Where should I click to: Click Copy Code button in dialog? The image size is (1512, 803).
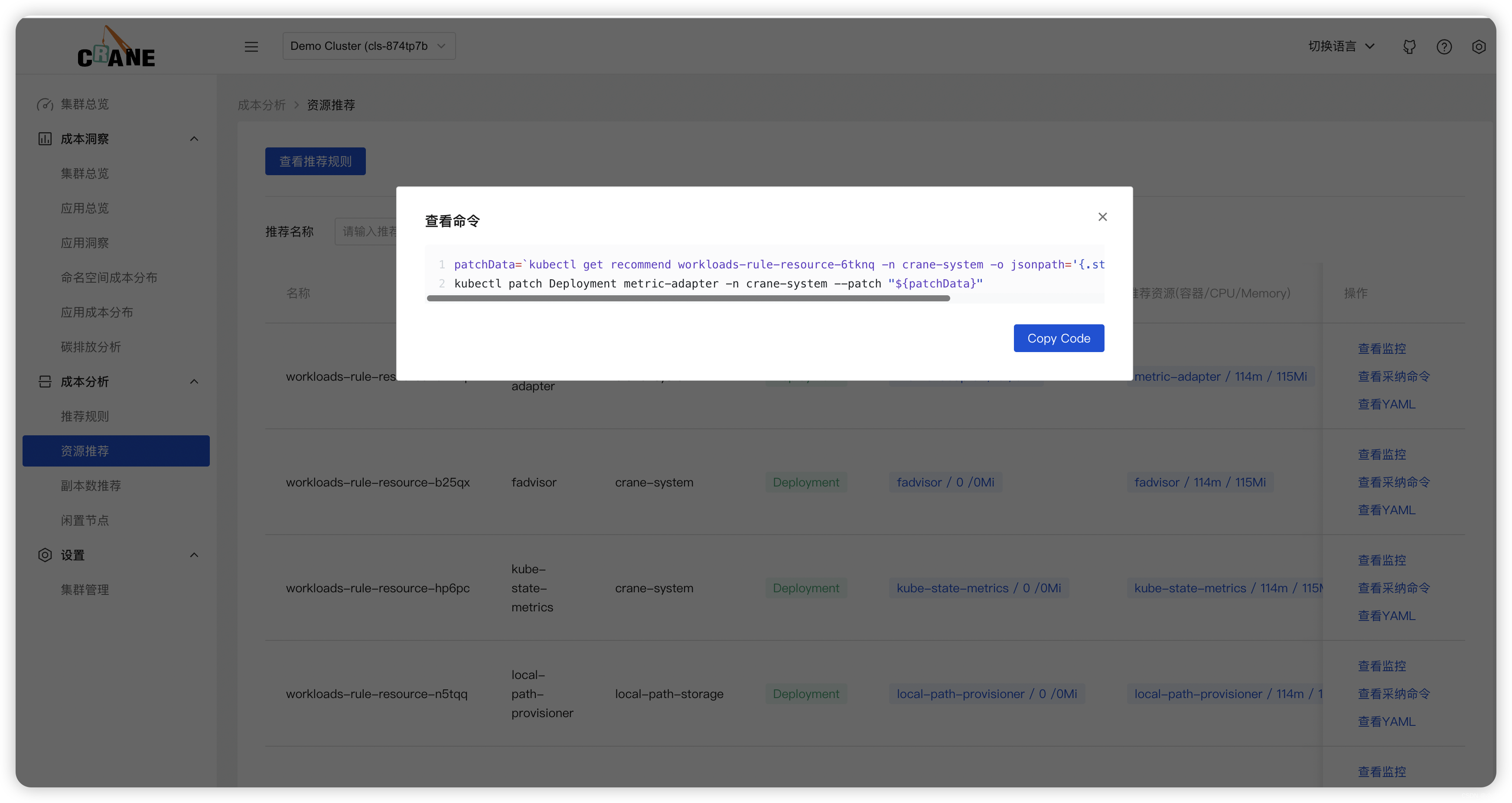coord(1058,337)
